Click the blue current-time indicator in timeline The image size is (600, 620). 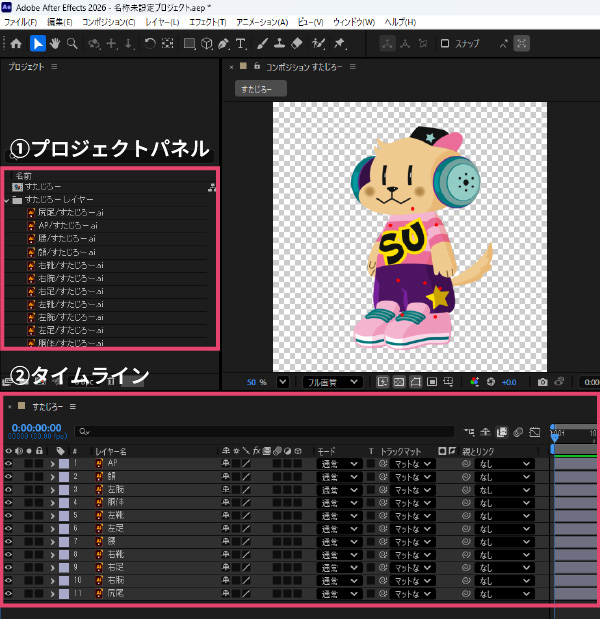[x=554, y=437]
